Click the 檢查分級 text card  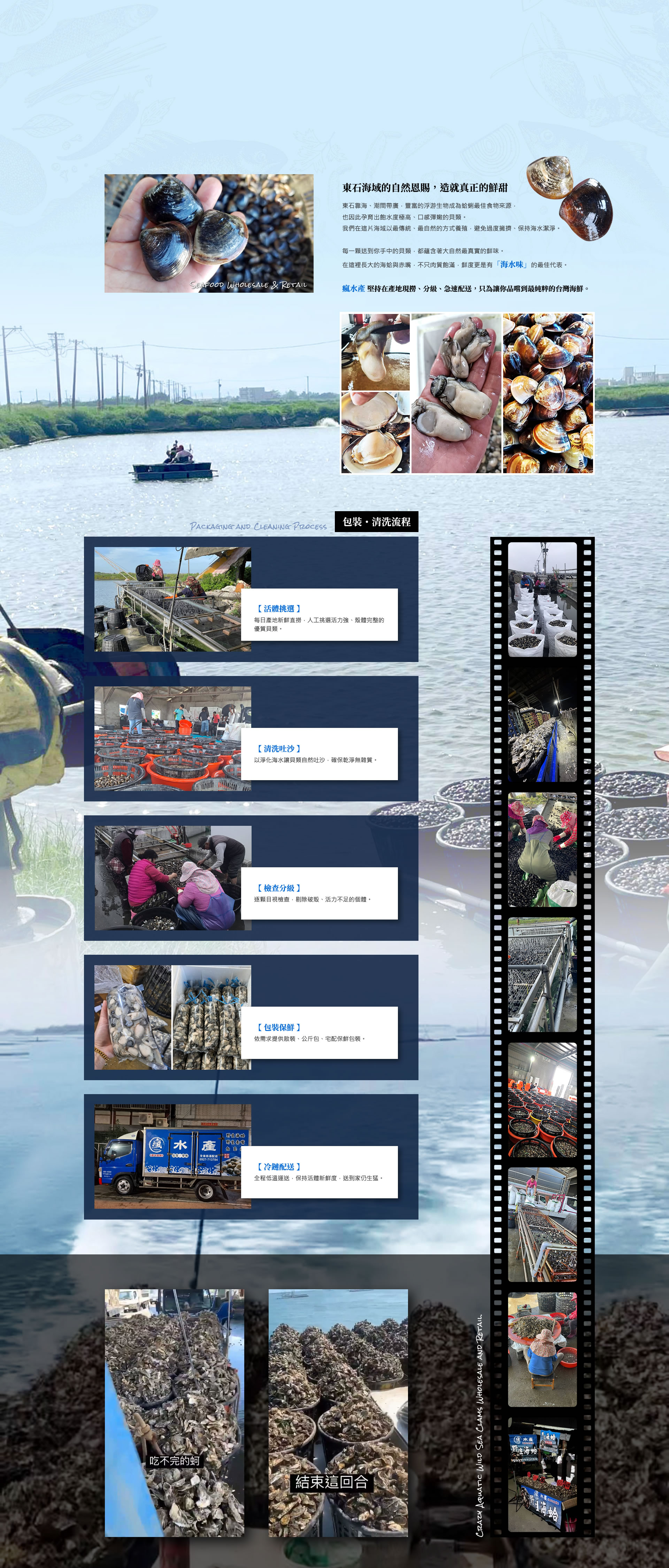click(x=319, y=893)
